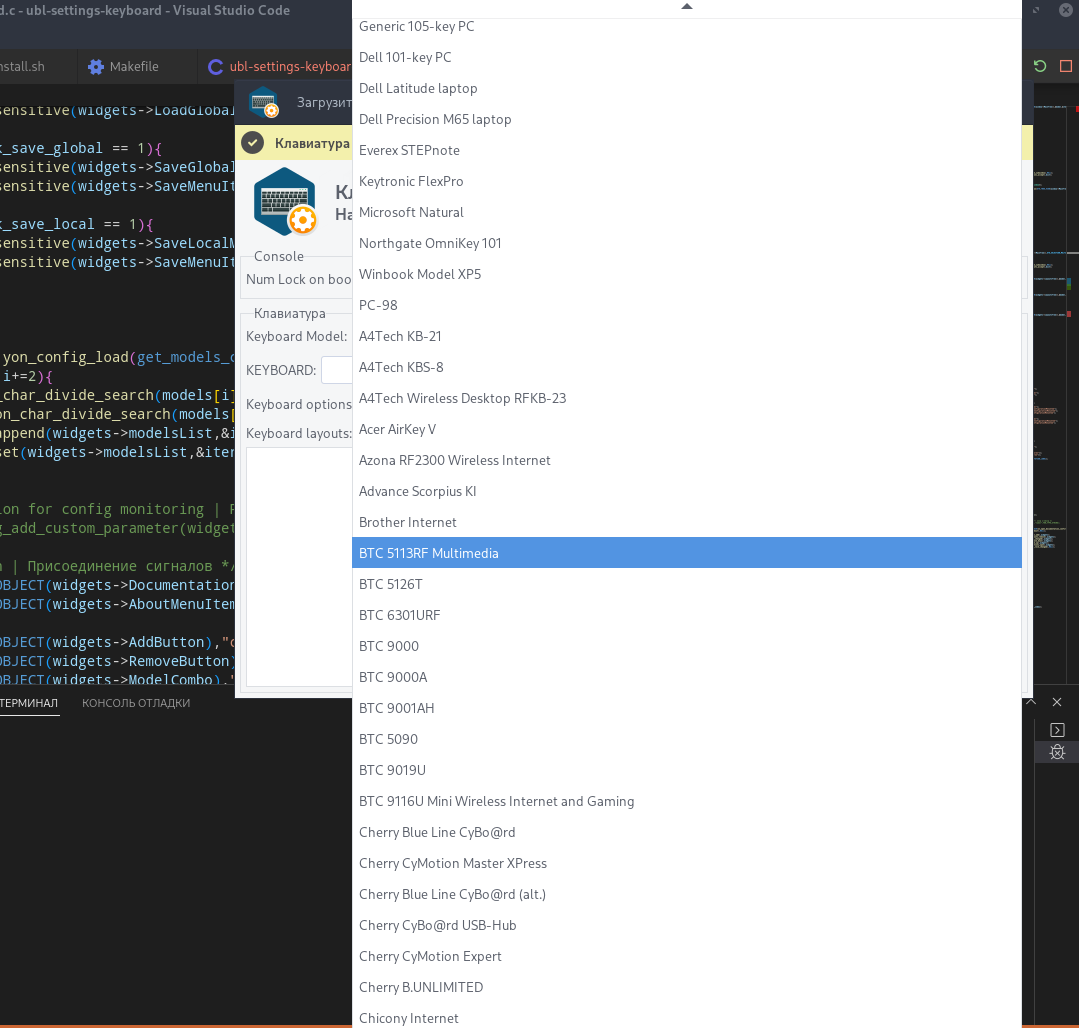Pick Cherry CyMotion Master XPress
The width and height of the screenshot is (1079, 1028).
[686, 863]
